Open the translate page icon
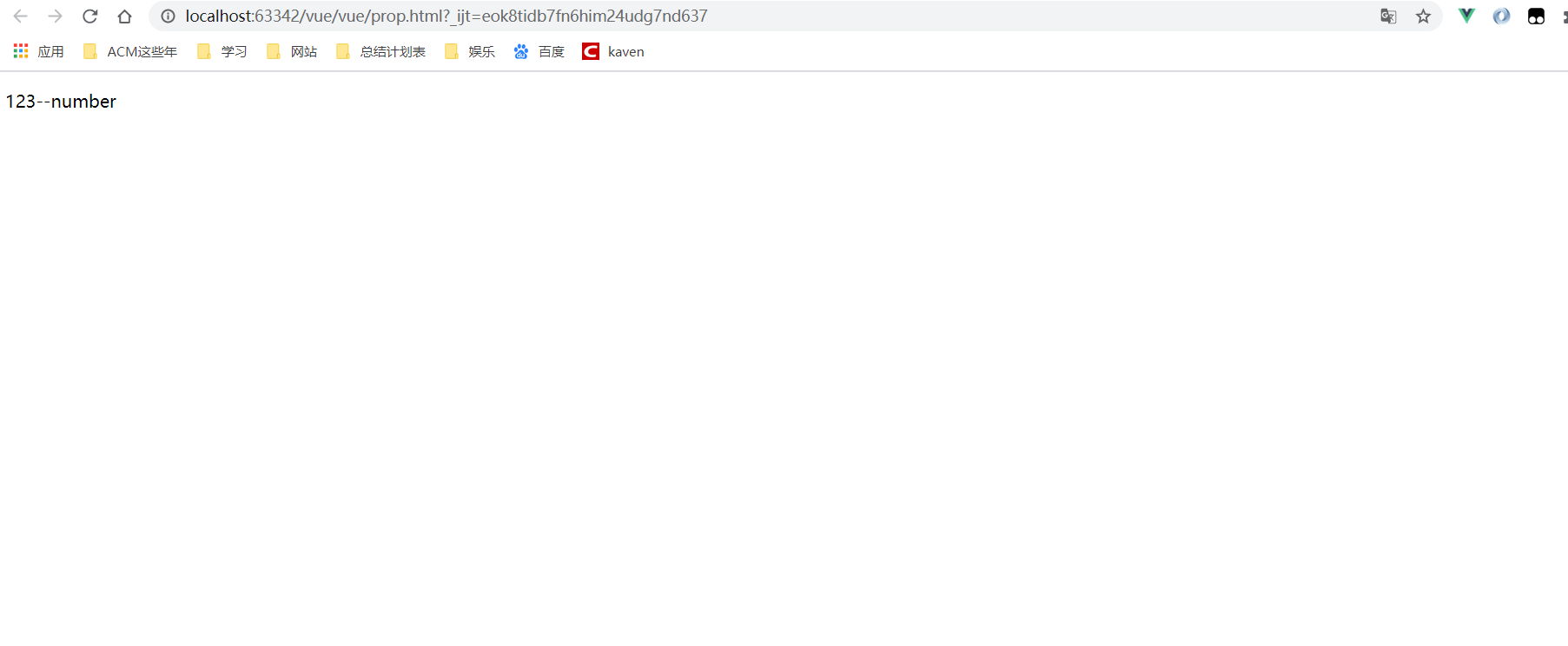1568x646 pixels. (1388, 16)
